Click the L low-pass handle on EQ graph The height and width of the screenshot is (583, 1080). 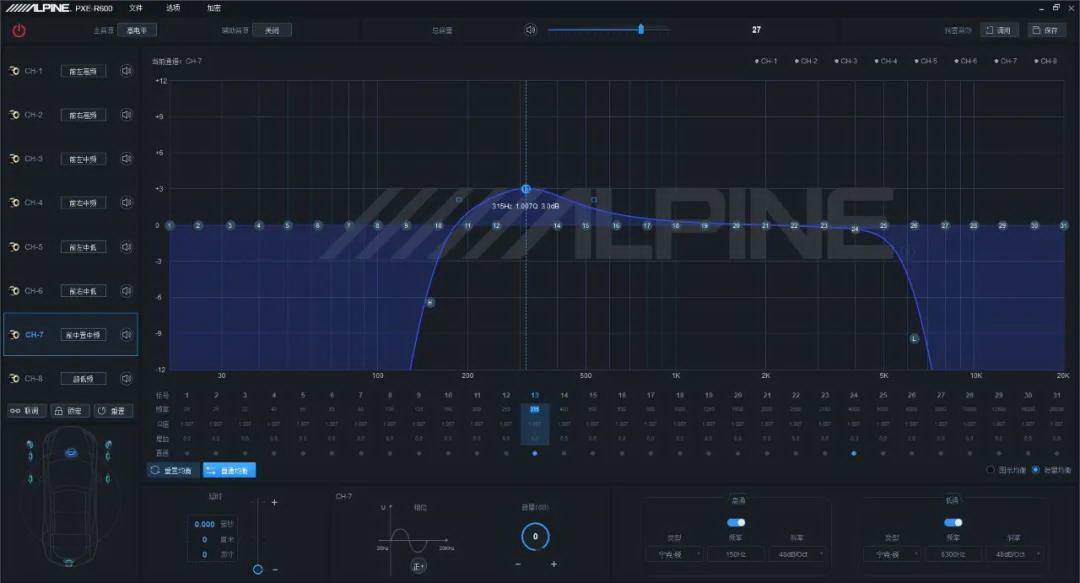[914, 338]
